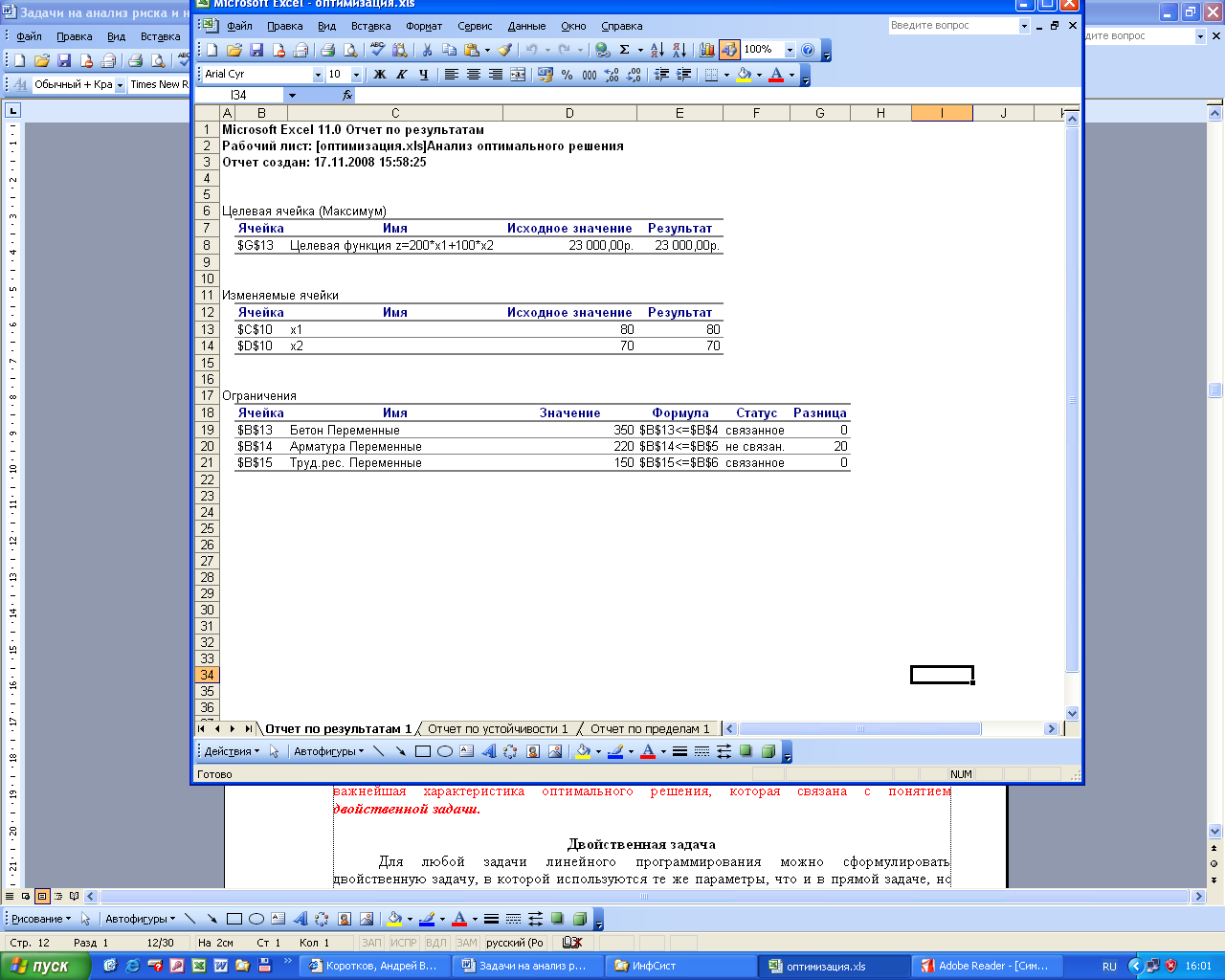Open the Данные menu in Excel

(x=526, y=26)
